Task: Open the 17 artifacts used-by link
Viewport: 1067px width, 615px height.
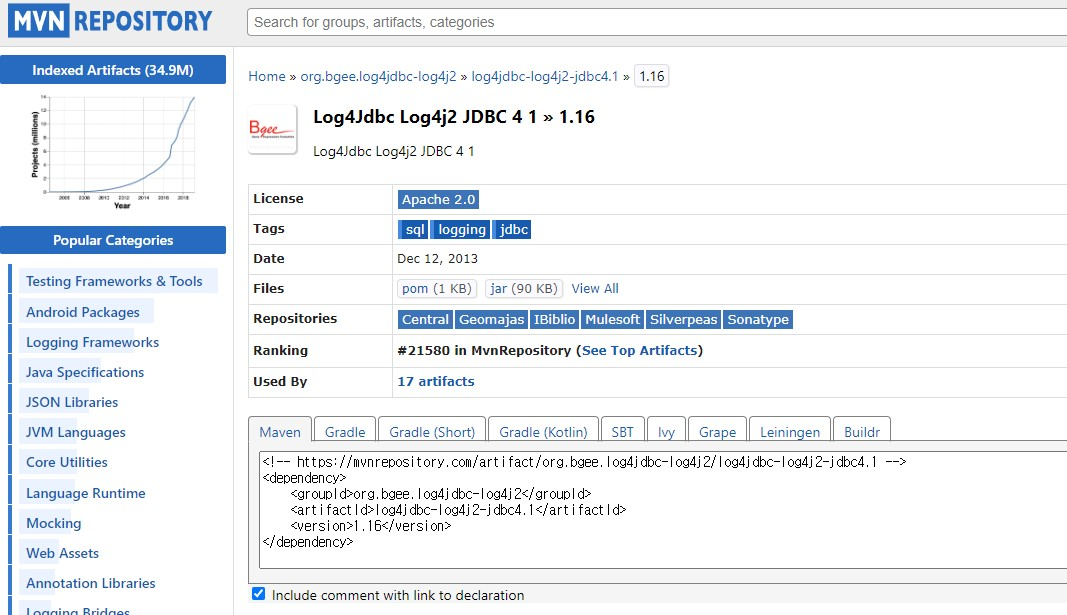Action: point(436,382)
